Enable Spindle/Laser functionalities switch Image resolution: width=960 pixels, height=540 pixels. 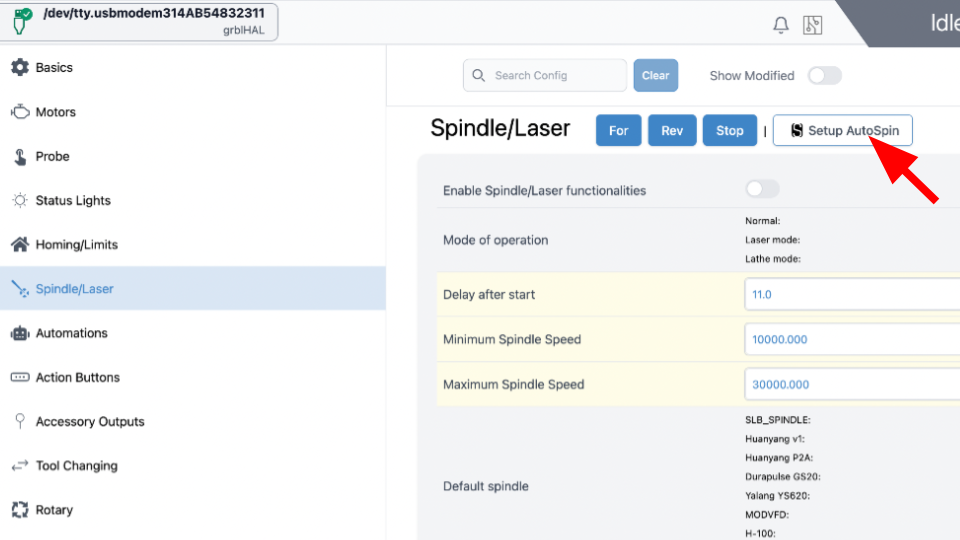(762, 189)
